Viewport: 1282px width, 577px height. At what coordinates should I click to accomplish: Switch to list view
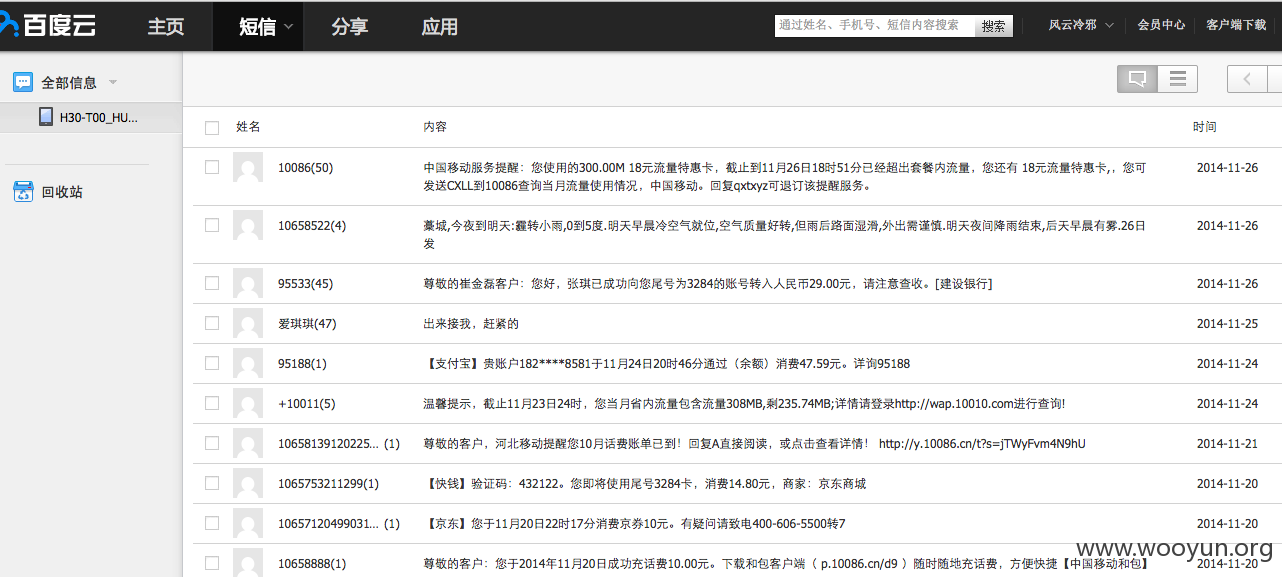pyautogui.click(x=1178, y=79)
